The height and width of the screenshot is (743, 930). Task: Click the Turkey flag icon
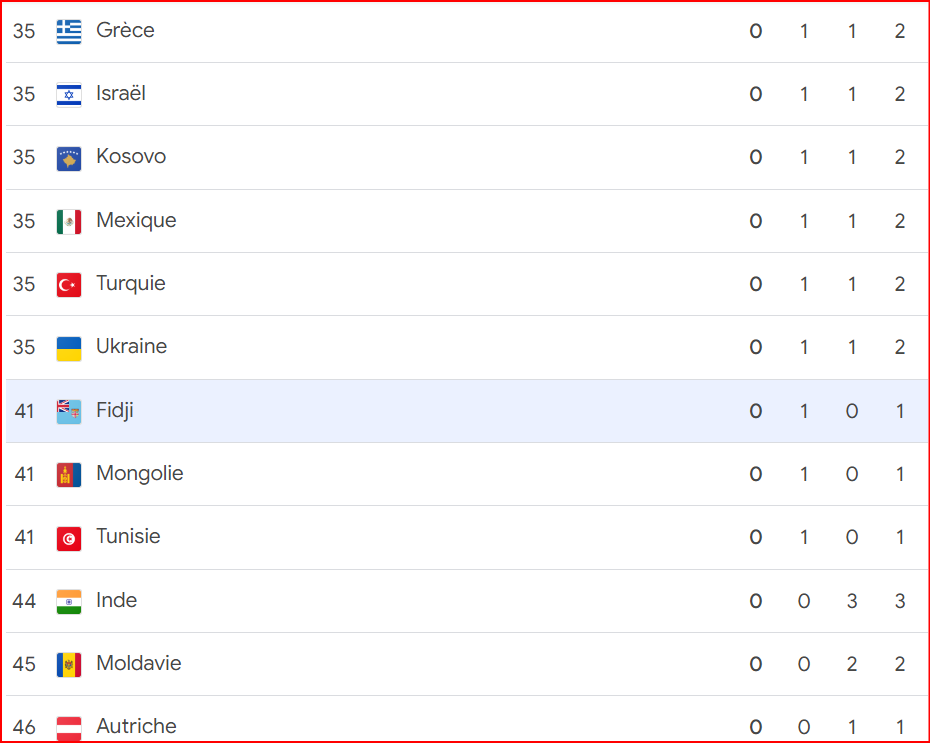pos(69,285)
